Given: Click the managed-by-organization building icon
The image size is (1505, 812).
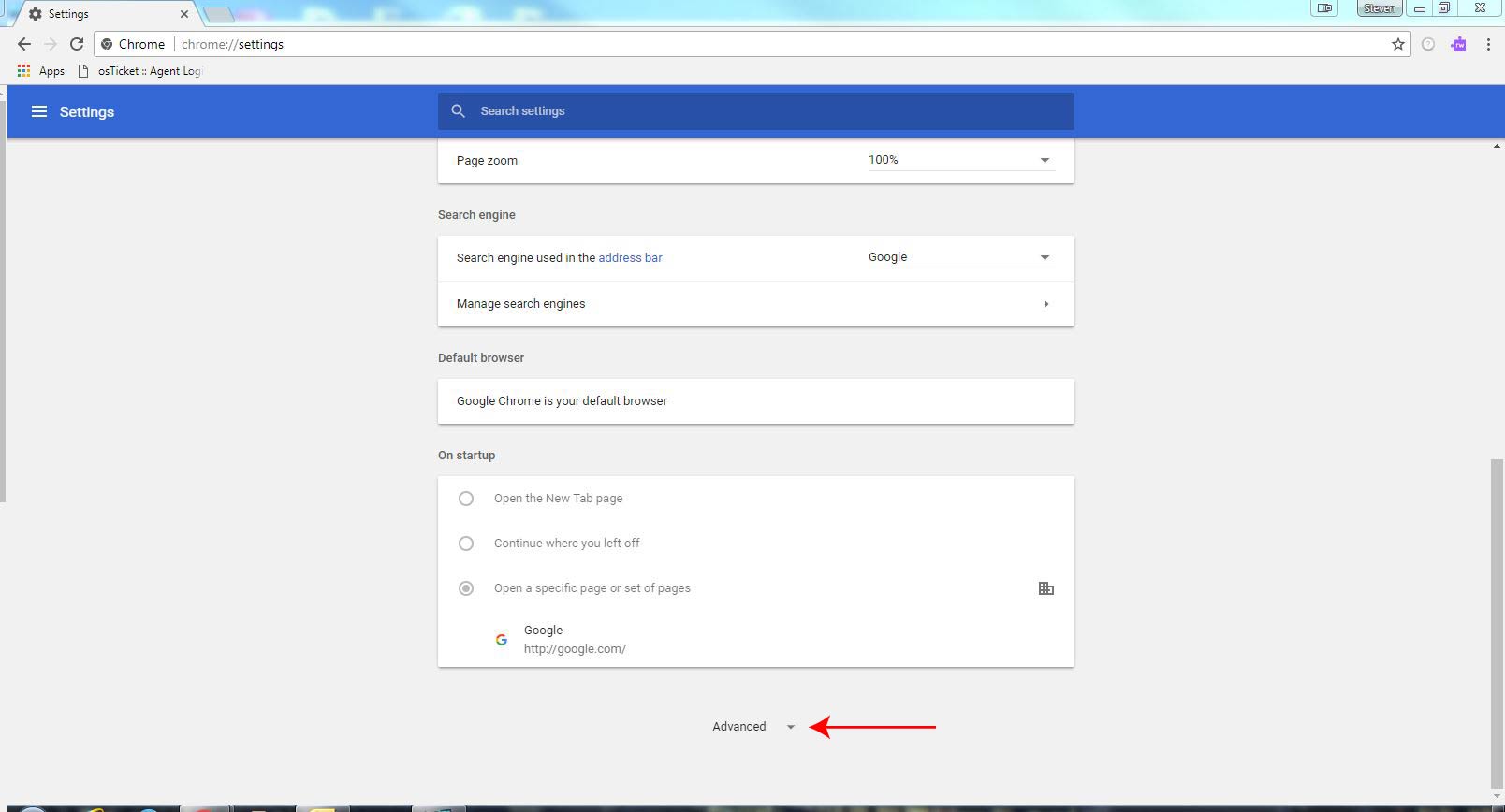Looking at the screenshot, I should (1045, 588).
